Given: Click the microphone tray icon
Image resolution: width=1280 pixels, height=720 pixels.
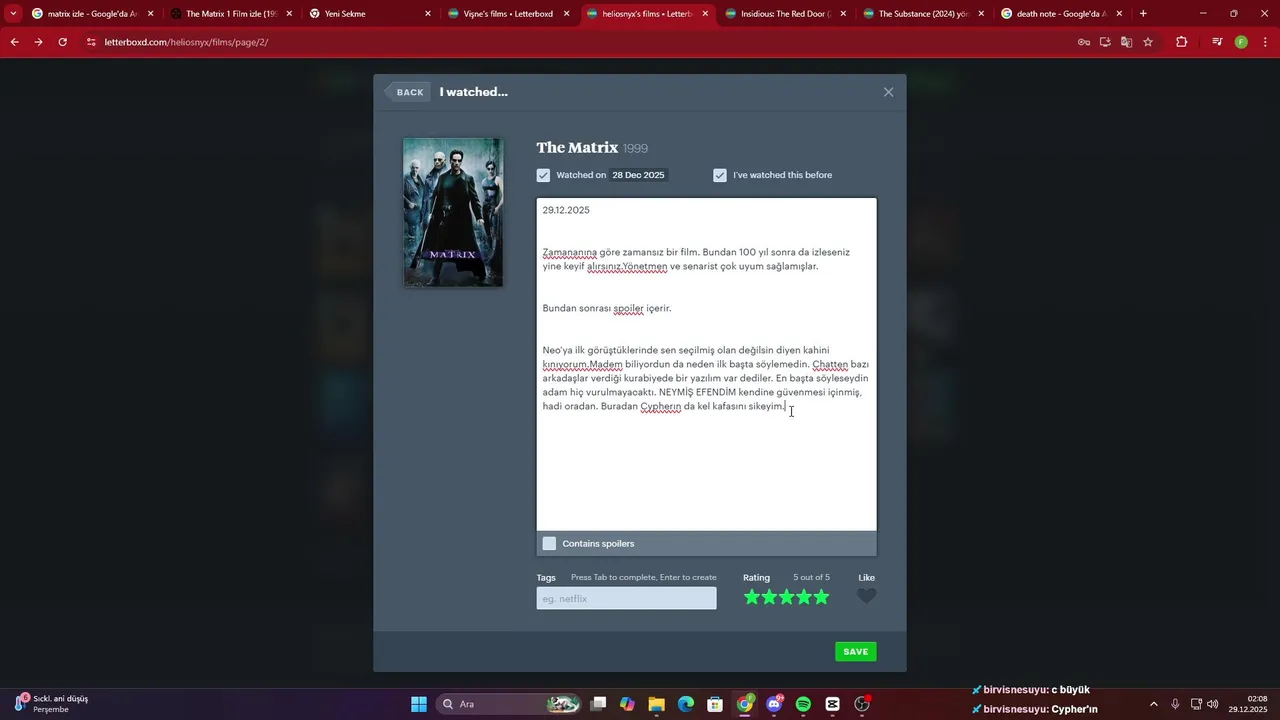Looking at the screenshot, I should (x=1175, y=704).
